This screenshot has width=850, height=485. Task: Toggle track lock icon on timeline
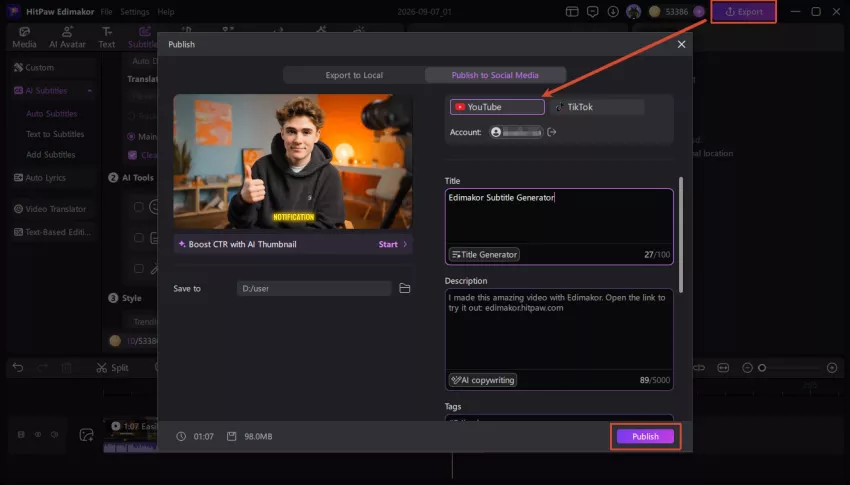(x=21, y=435)
